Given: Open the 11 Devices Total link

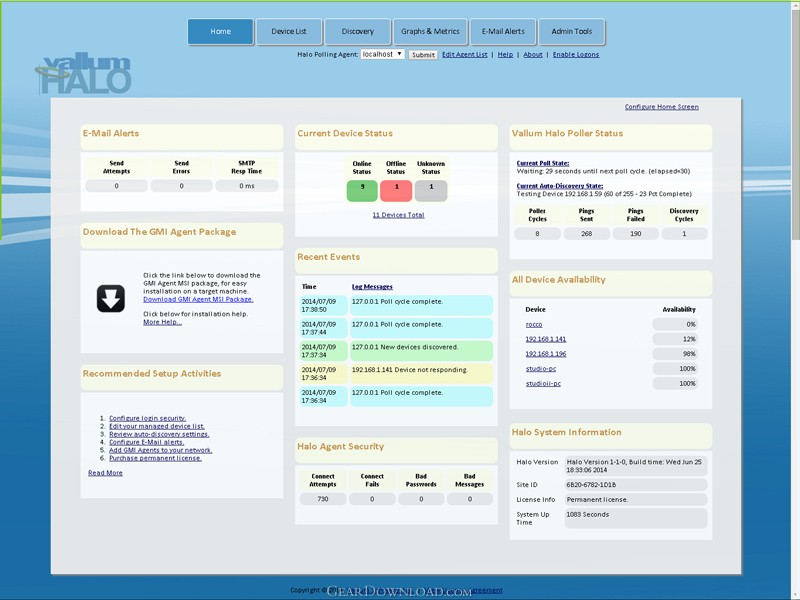Looking at the screenshot, I should pyautogui.click(x=398, y=215).
